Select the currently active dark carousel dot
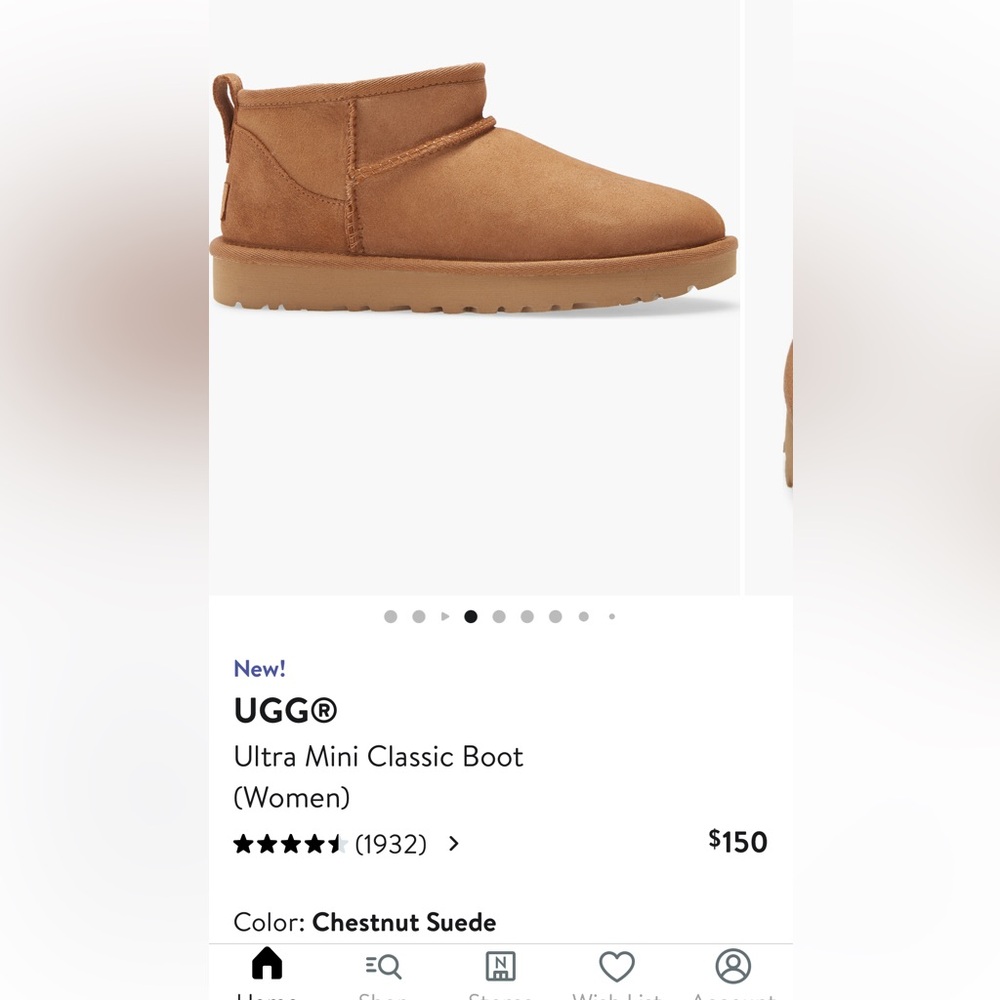1000x1000 pixels. coord(470,616)
